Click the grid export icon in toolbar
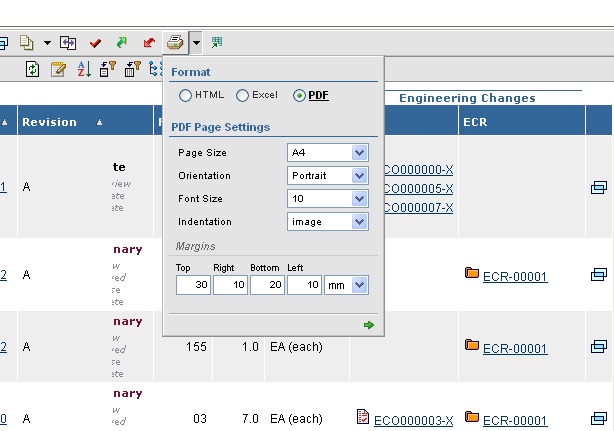Viewport: 614px width, 431px height. pos(217,43)
